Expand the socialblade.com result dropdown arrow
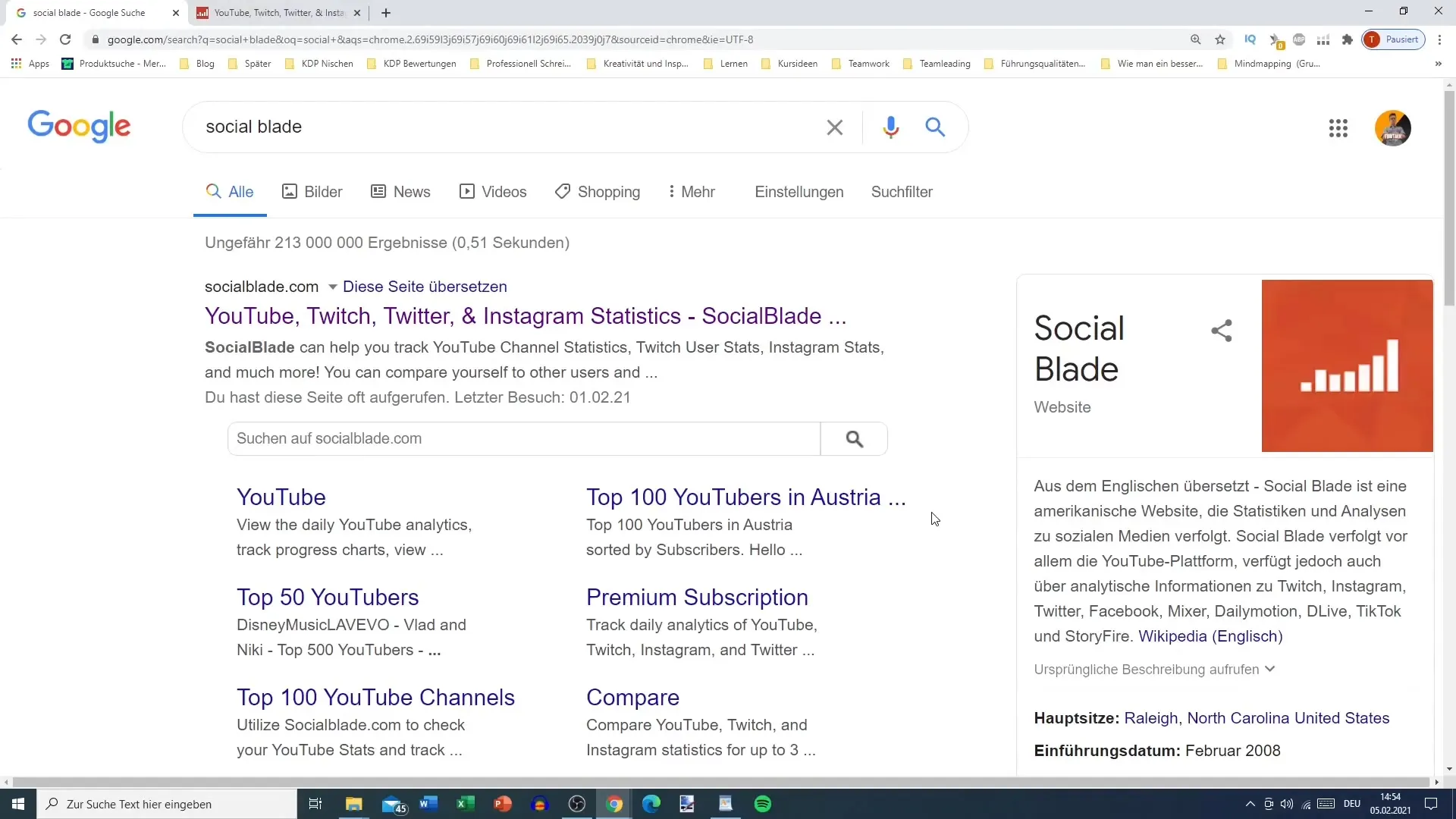Screen dimensions: 1456x819 pos(332,287)
